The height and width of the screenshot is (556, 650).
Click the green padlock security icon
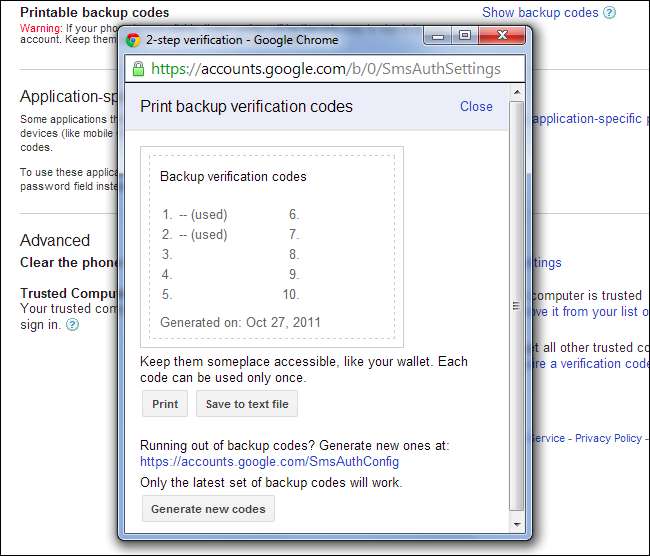(x=138, y=69)
